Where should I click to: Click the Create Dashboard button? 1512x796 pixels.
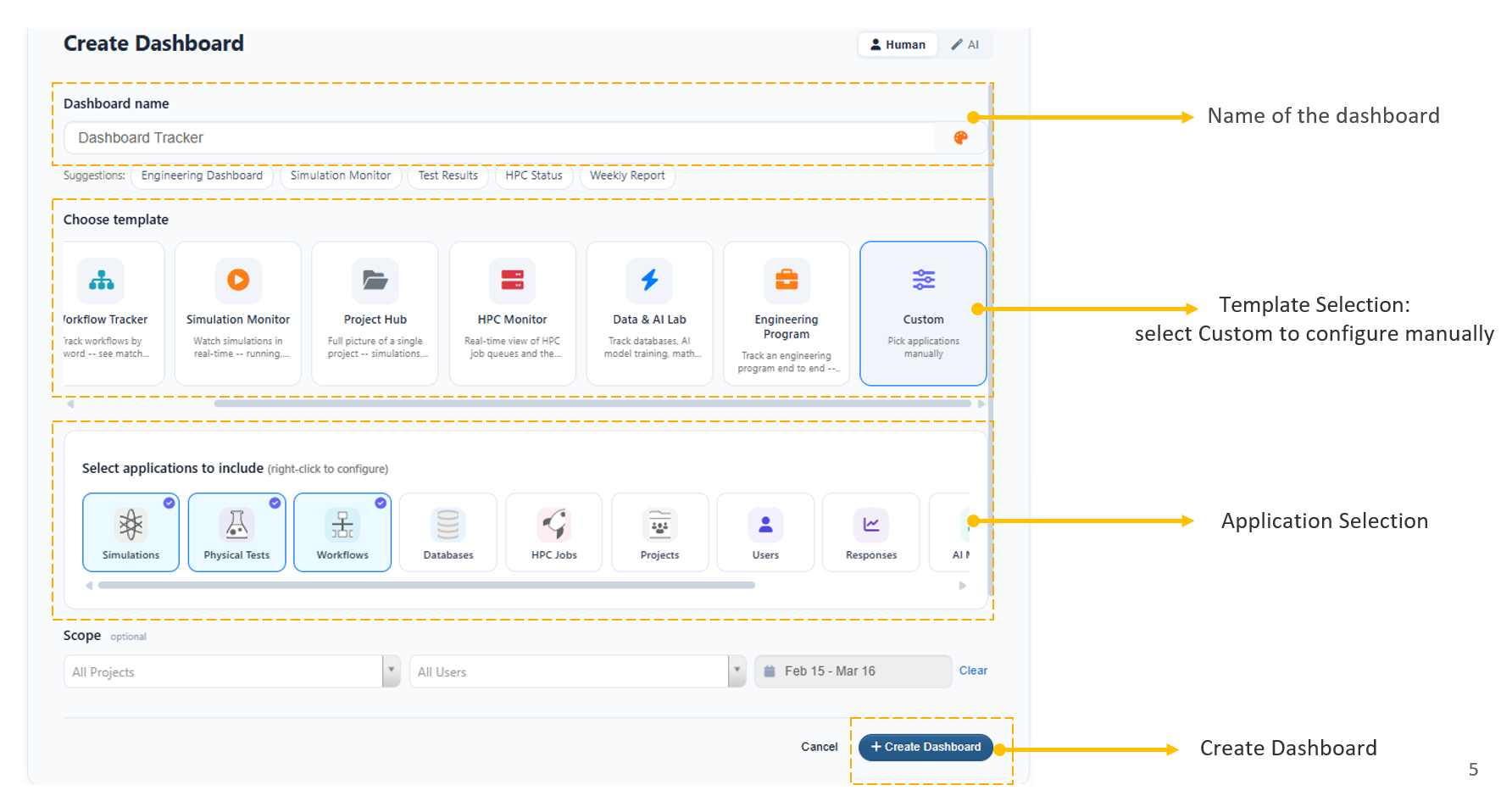click(926, 747)
